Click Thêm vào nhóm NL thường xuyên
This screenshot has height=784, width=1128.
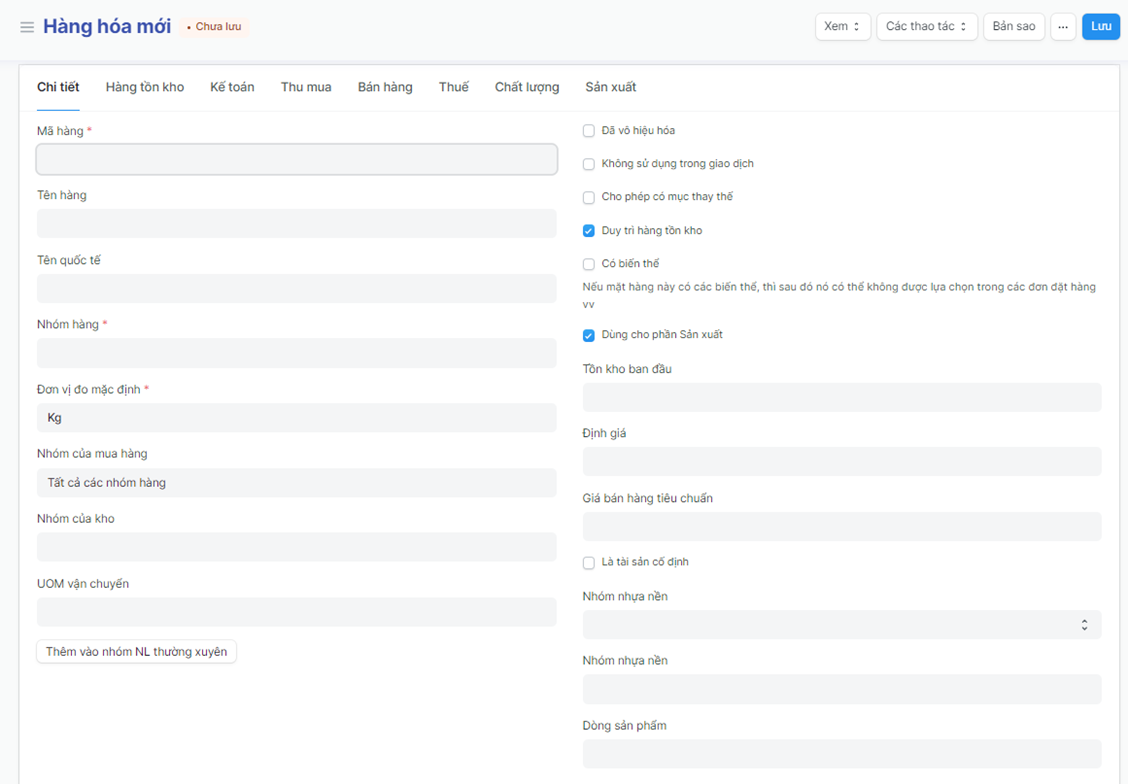tap(137, 652)
